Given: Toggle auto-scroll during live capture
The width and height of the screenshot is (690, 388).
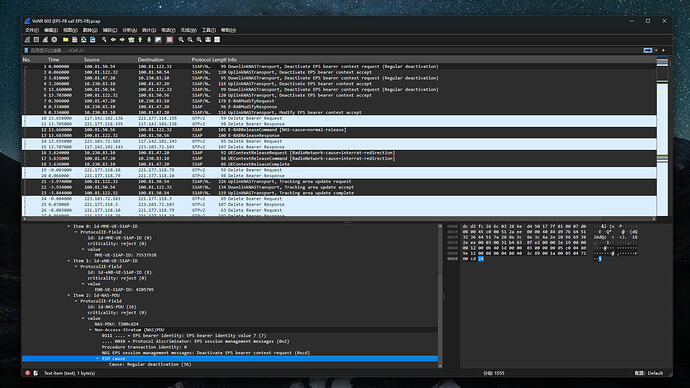Looking at the screenshot, I should [158, 40].
